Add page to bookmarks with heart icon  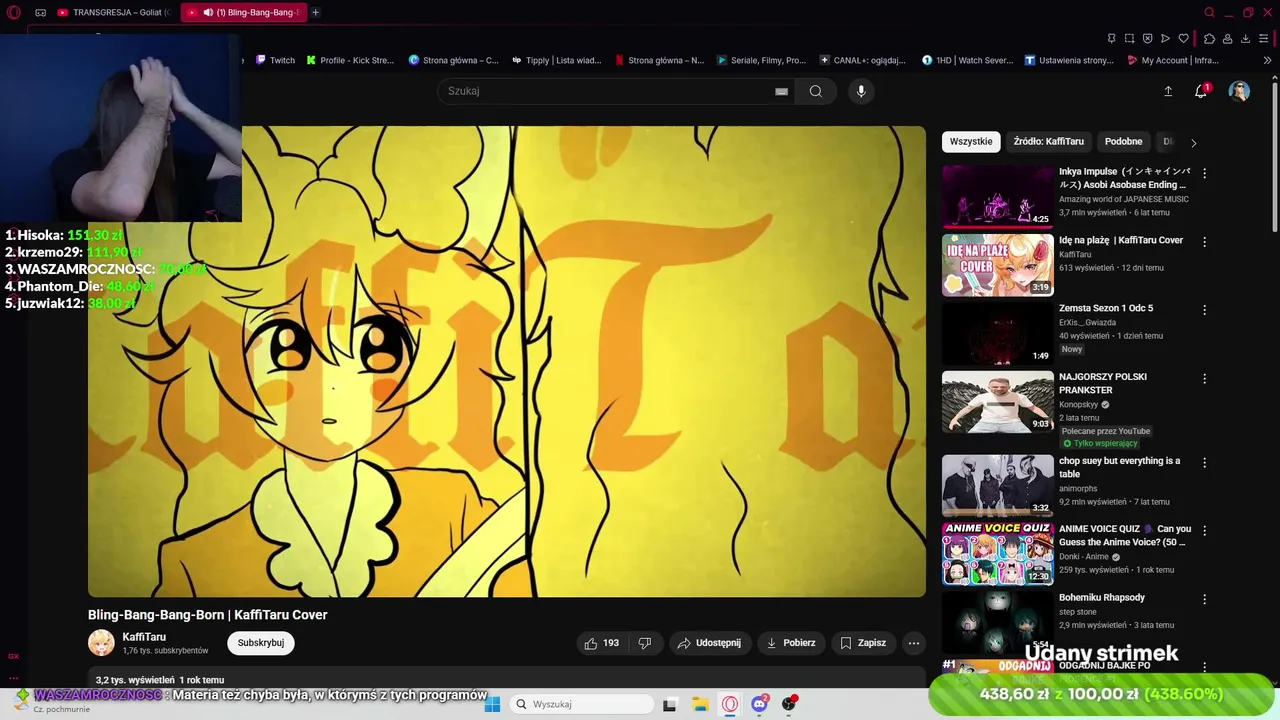(x=1184, y=38)
